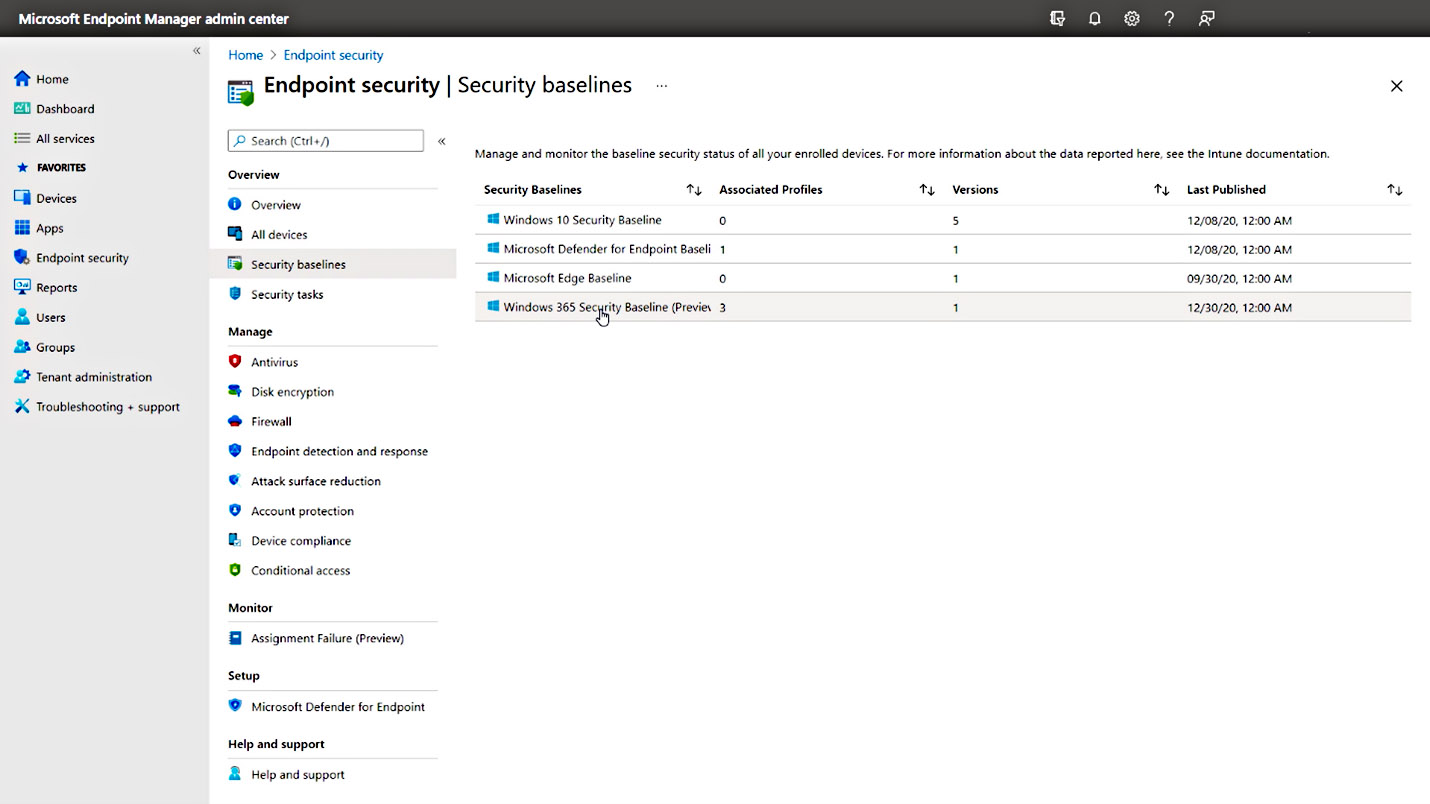Open Microsoft Edge Baseline
Viewport: 1430px width, 804px height.
[x=567, y=278]
